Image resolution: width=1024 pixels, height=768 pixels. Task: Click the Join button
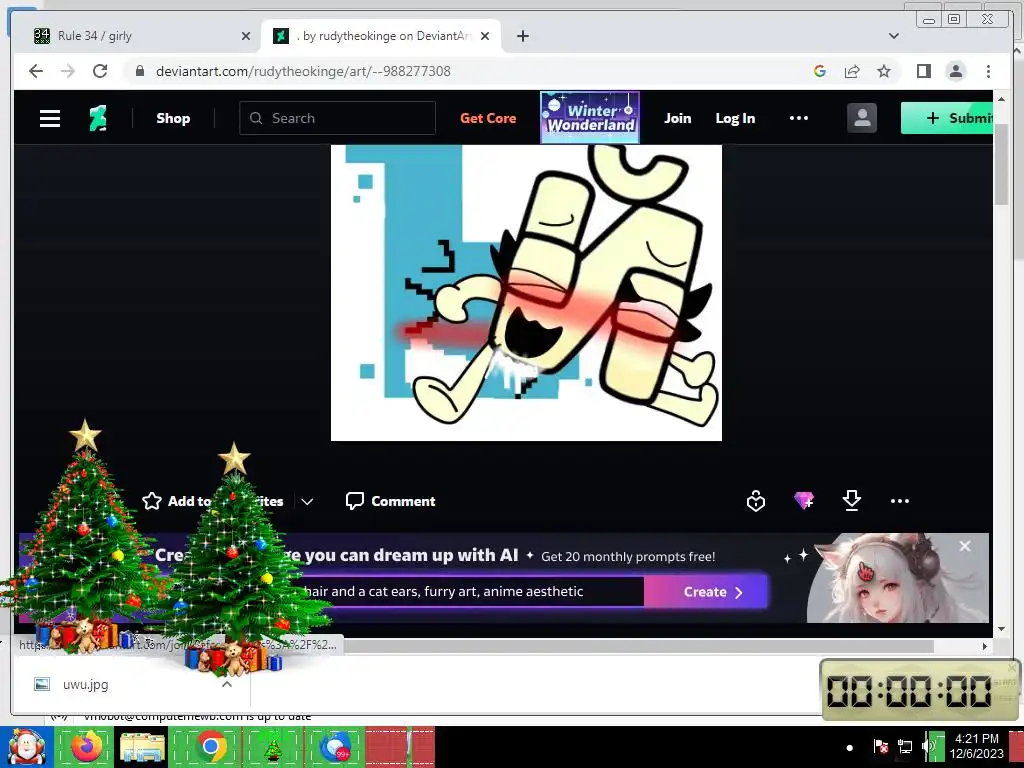(677, 118)
